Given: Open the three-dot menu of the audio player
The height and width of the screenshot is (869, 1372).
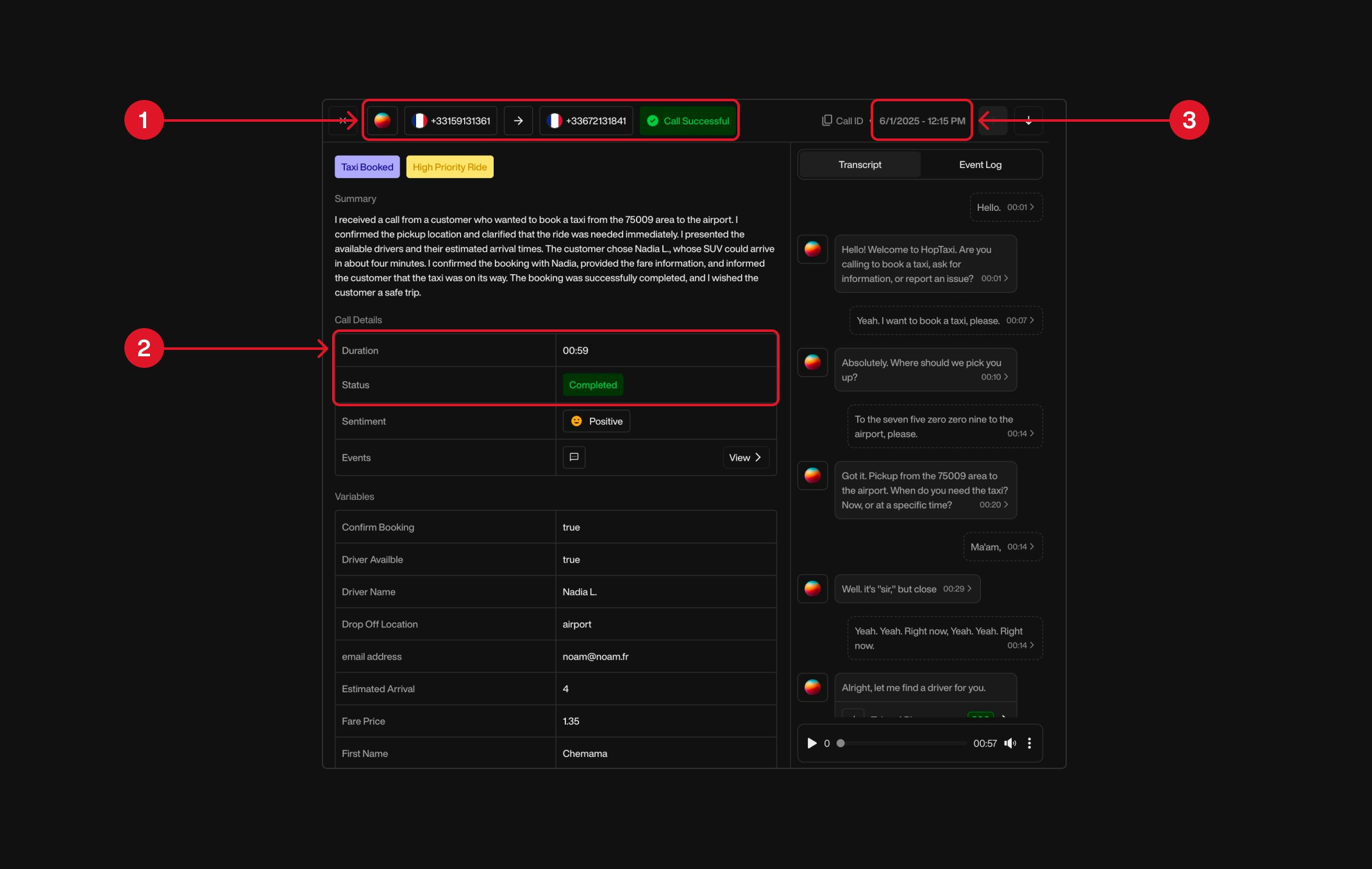Looking at the screenshot, I should [x=1030, y=743].
